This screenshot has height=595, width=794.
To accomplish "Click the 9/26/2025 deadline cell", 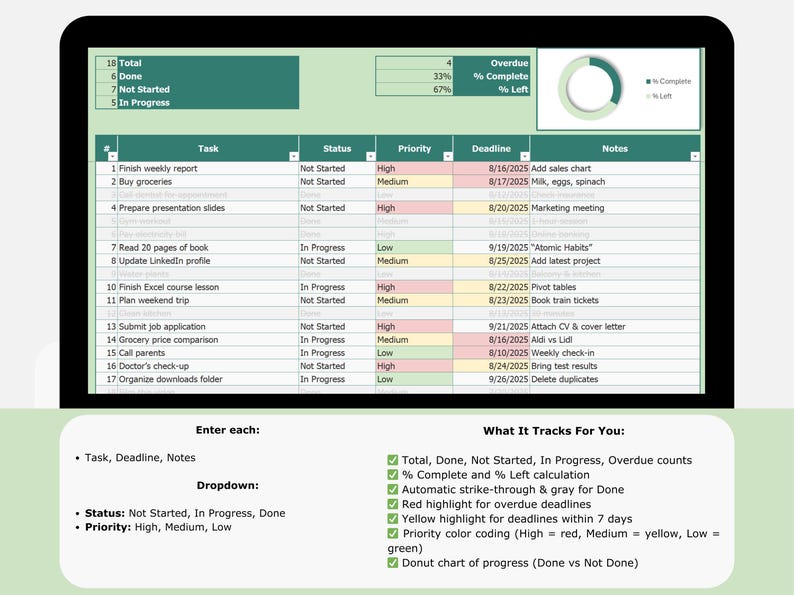I will (x=491, y=379).
